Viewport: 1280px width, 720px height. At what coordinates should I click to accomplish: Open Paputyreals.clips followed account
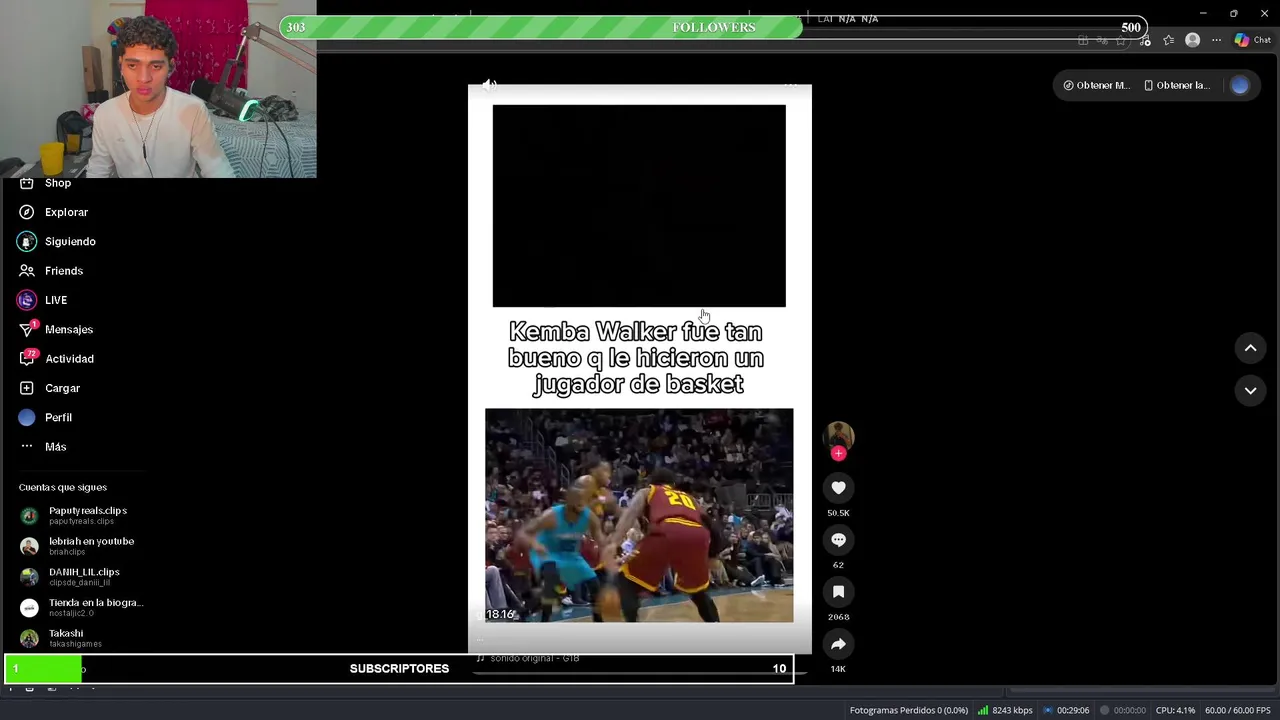point(74,515)
